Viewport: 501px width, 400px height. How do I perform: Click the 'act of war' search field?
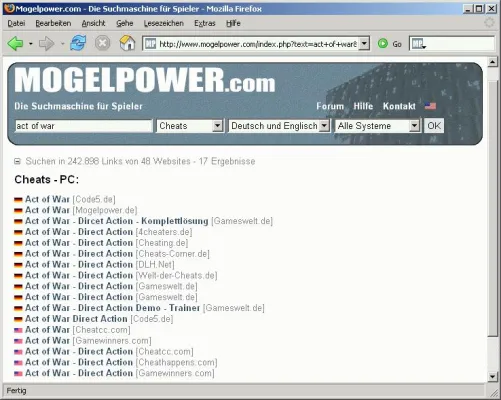[x=83, y=126]
